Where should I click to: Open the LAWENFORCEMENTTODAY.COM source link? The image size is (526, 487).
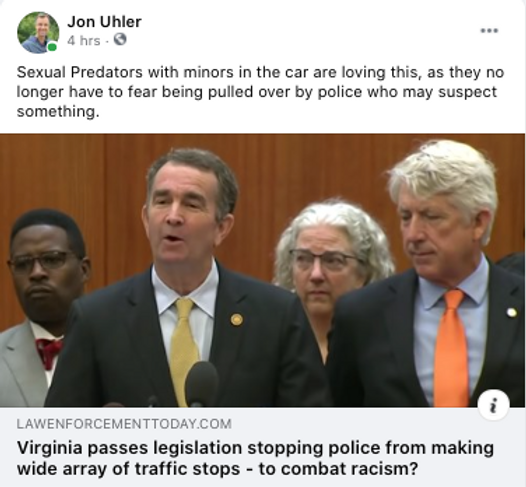[x=124, y=424]
